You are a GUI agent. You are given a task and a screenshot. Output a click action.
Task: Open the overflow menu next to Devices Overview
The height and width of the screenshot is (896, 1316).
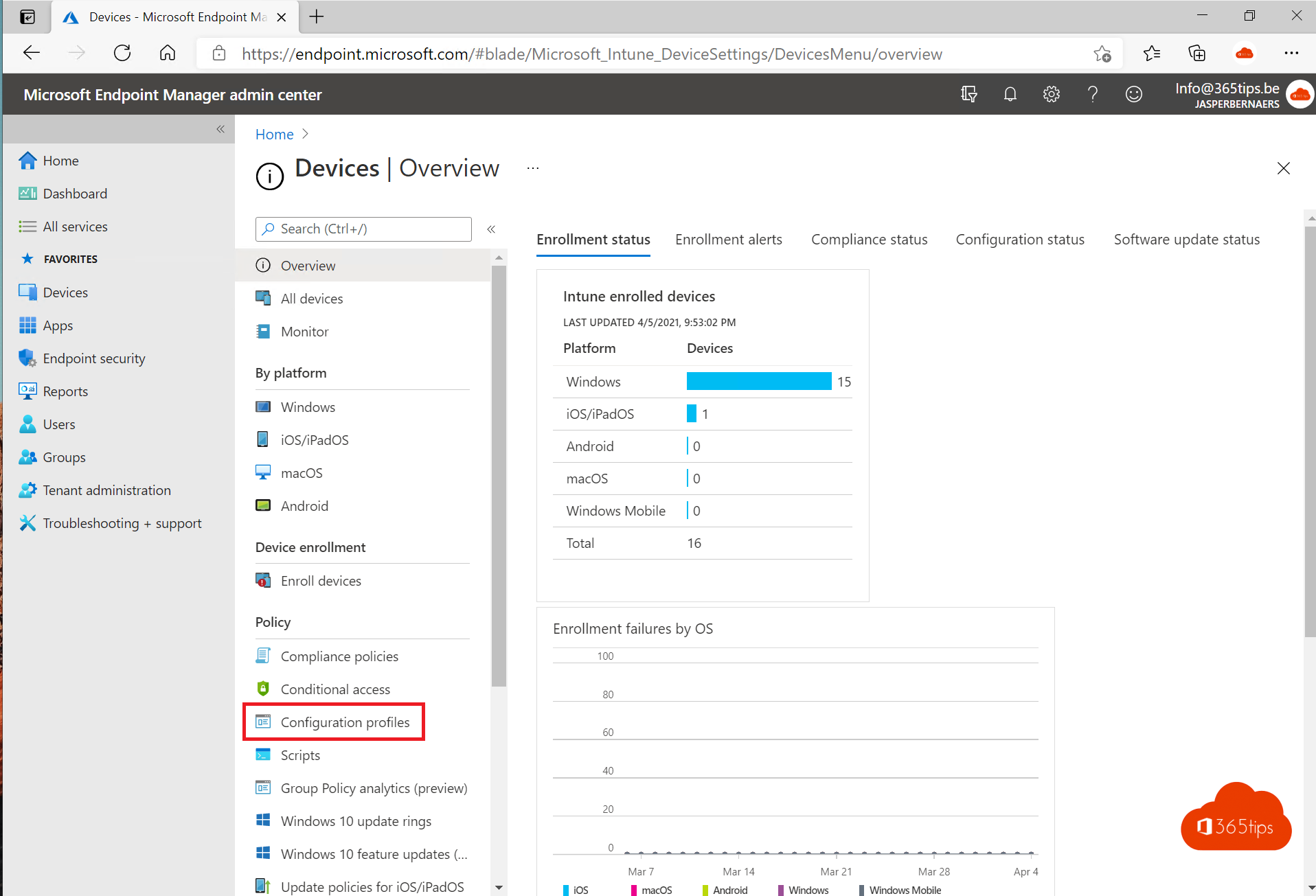pos(532,168)
